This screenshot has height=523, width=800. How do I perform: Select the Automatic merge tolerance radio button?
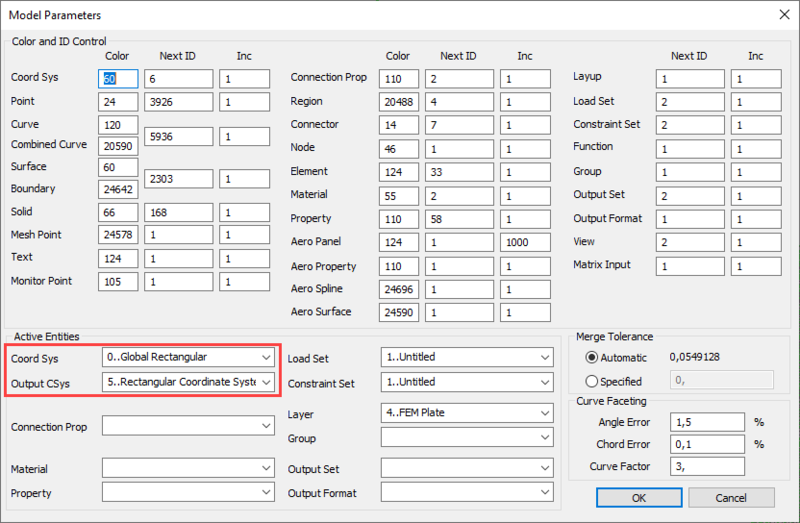[x=591, y=358]
